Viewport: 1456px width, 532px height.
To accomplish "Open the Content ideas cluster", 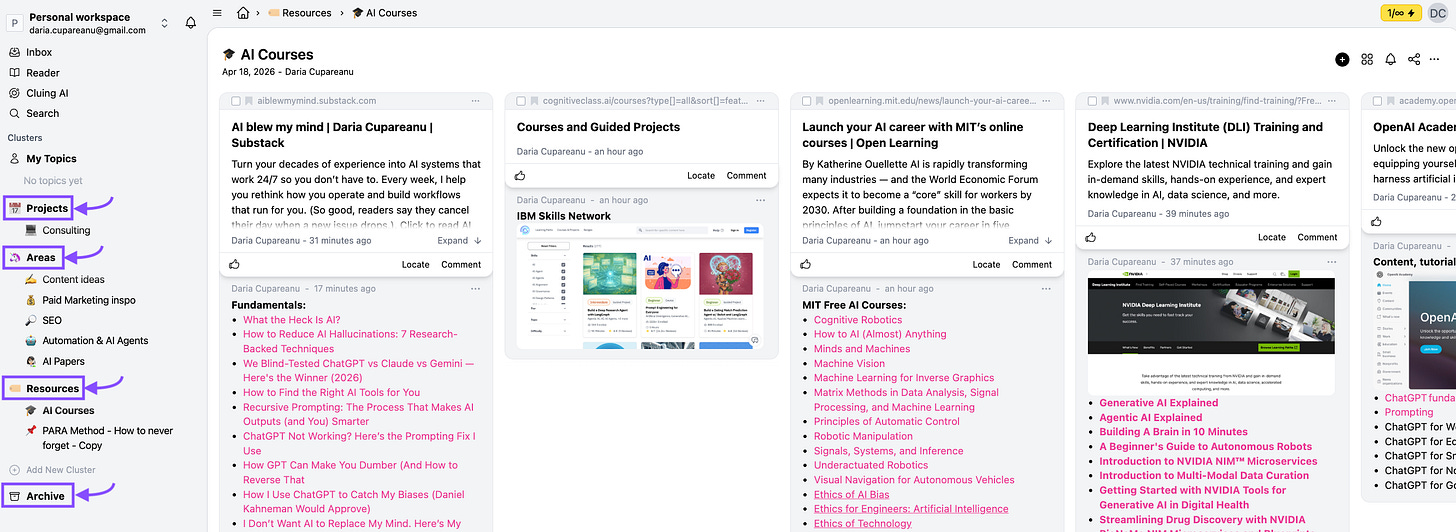I will (x=73, y=279).
